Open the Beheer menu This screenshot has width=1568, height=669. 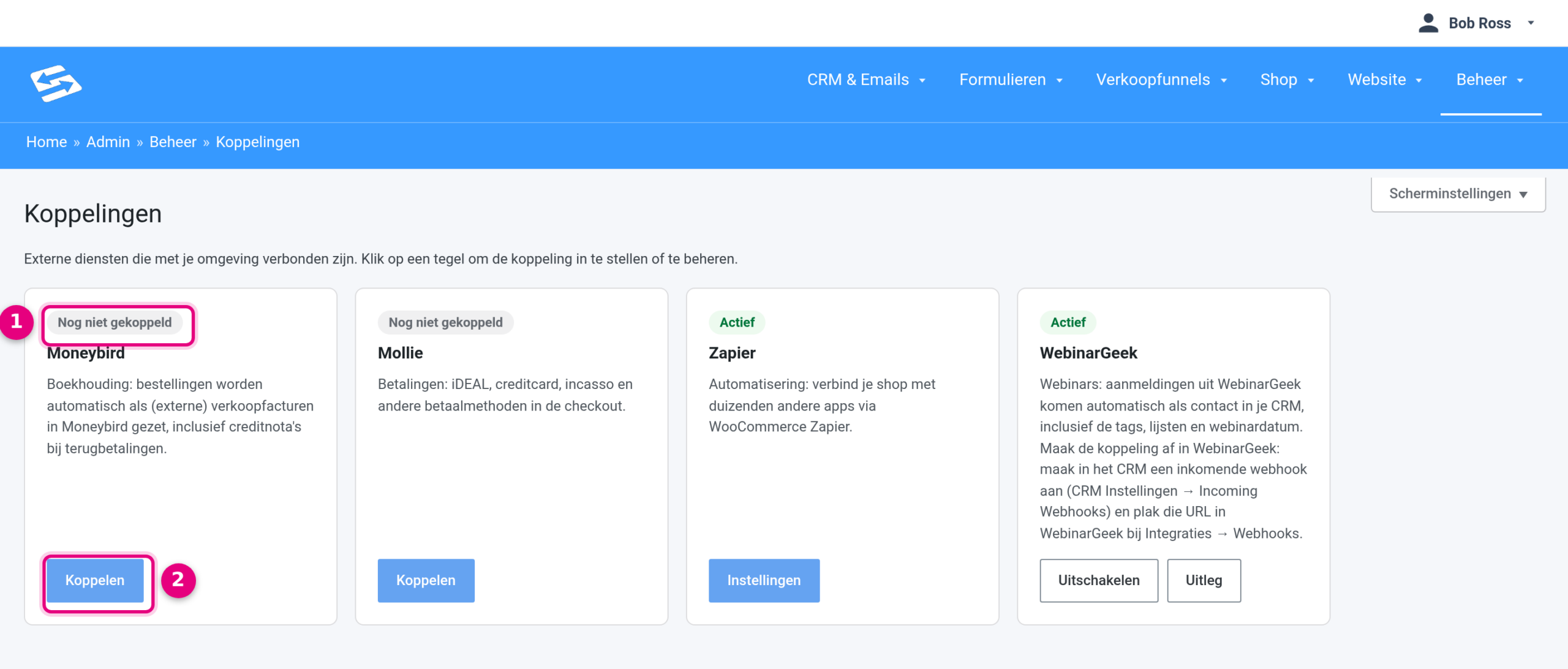1490,80
